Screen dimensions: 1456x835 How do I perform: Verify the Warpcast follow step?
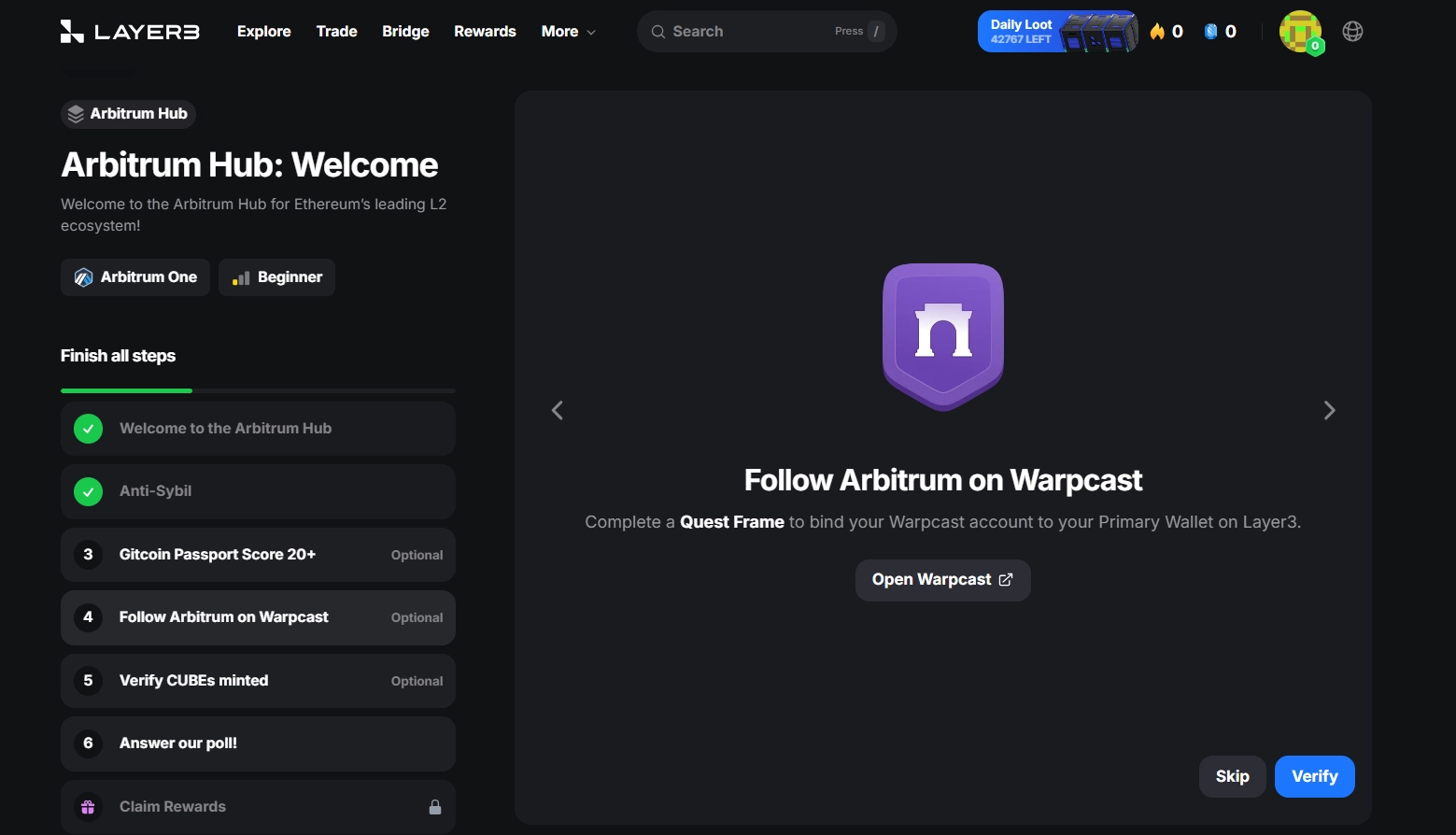pyautogui.click(x=1315, y=776)
